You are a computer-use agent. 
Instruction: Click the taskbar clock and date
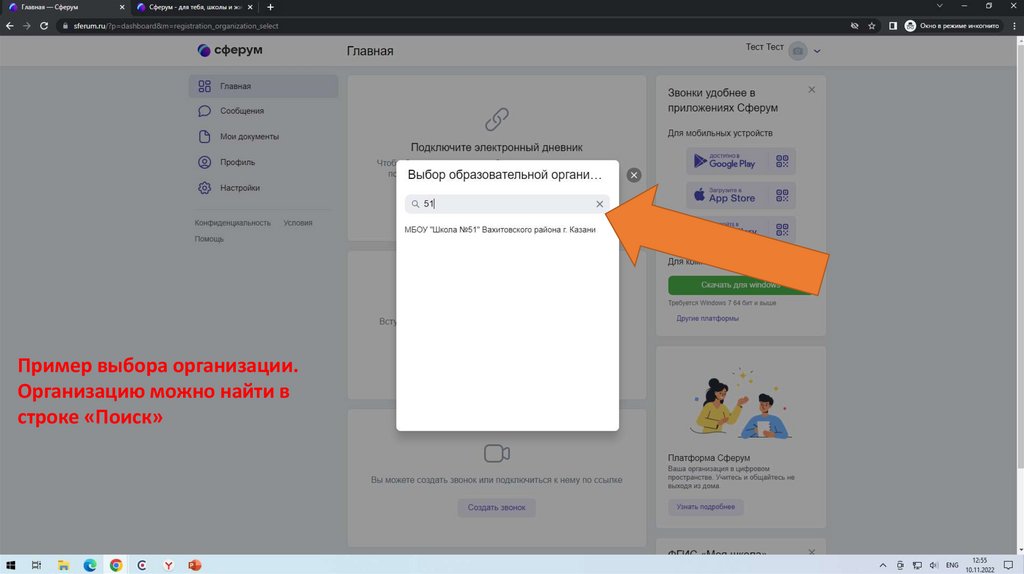[980, 565]
